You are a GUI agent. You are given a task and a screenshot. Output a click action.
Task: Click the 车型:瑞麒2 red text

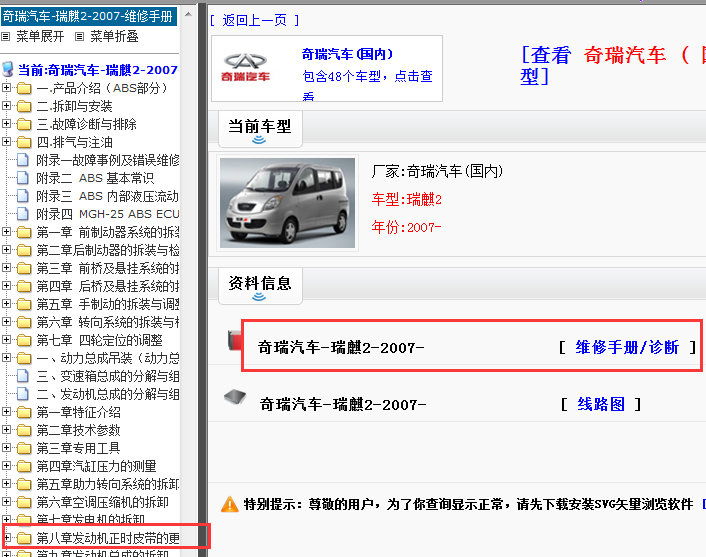407,199
